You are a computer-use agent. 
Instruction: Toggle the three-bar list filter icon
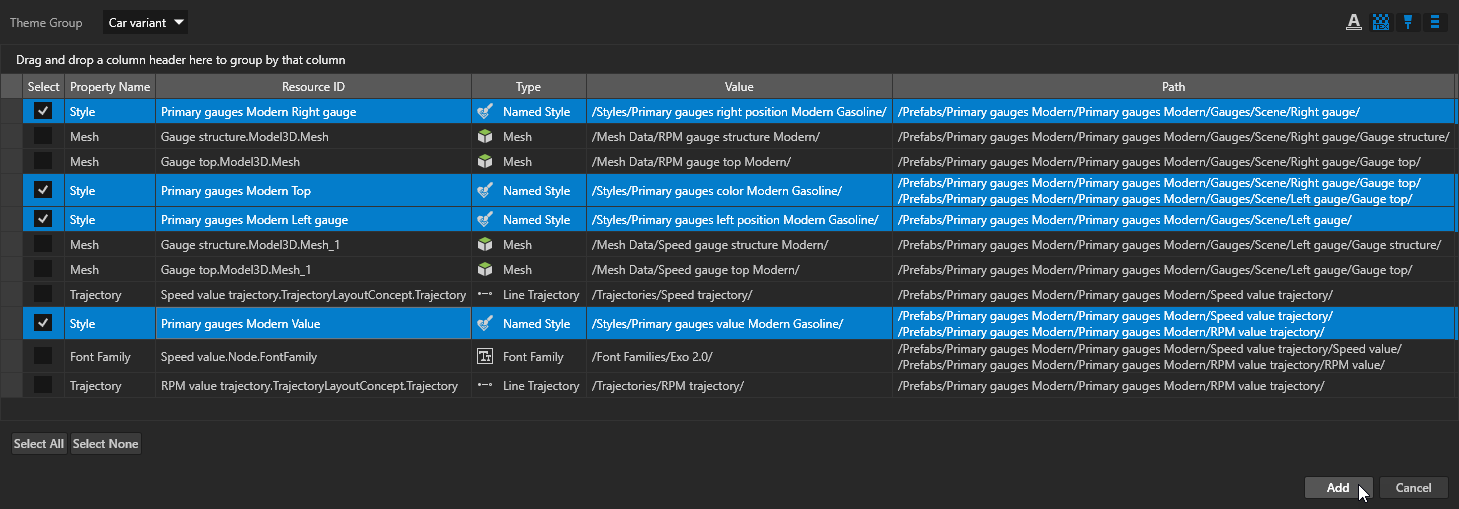point(1435,22)
